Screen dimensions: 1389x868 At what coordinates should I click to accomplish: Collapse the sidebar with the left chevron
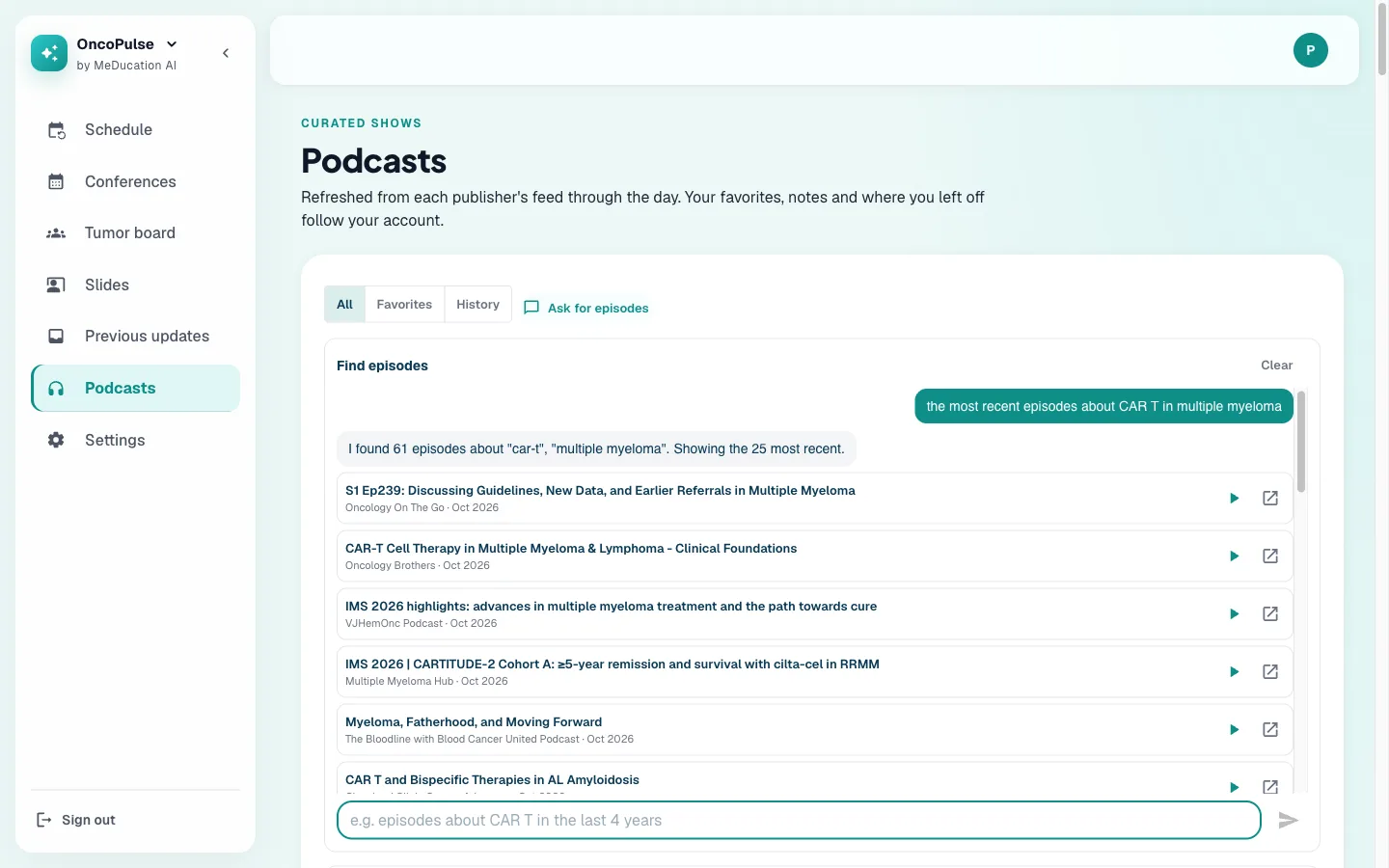[x=226, y=53]
